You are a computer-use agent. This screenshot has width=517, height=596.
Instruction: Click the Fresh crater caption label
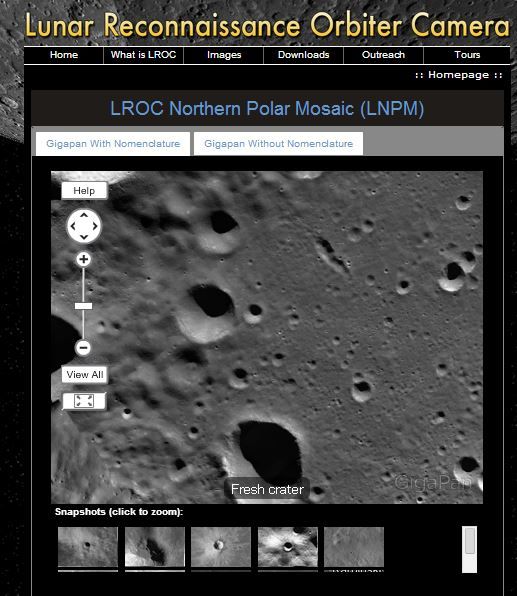(267, 490)
